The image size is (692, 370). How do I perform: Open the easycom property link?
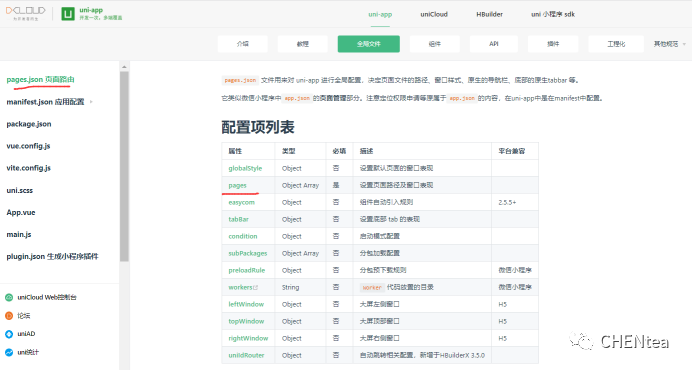[241, 202]
